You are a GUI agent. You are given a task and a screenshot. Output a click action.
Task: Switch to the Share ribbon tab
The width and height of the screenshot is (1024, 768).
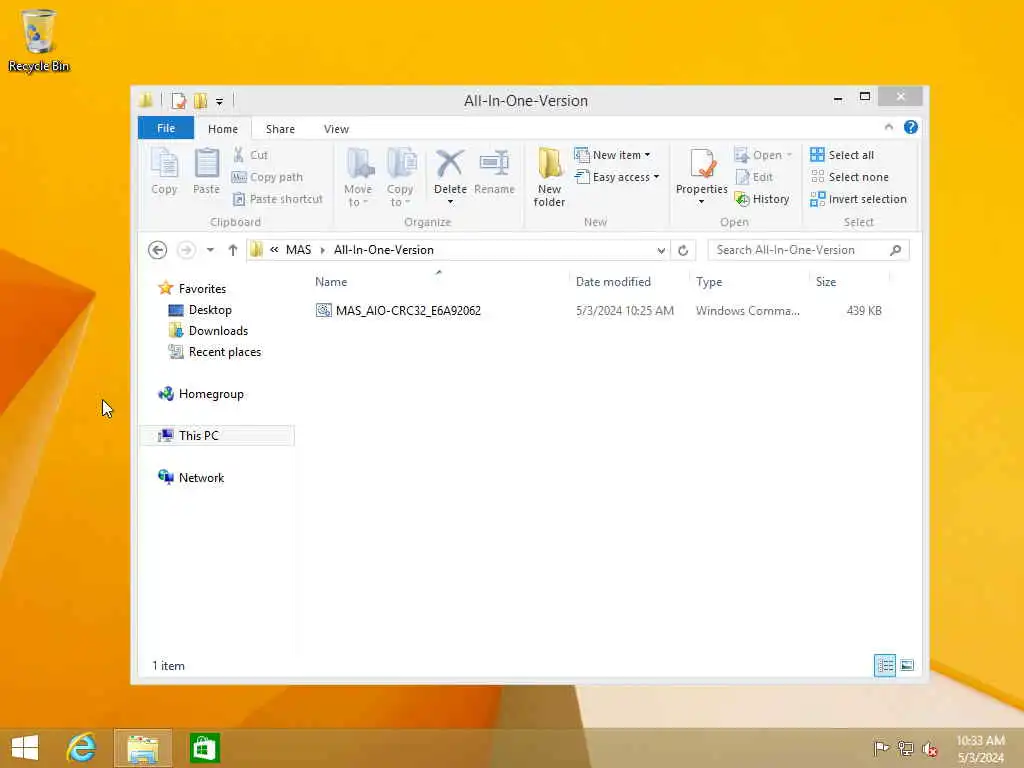[280, 129]
